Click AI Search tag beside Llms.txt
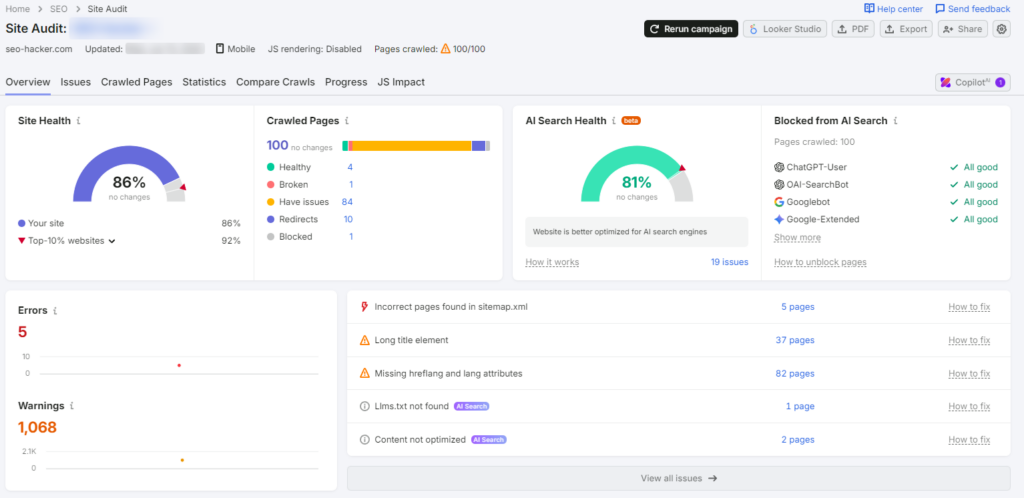The image size is (1024, 498). [x=472, y=406]
